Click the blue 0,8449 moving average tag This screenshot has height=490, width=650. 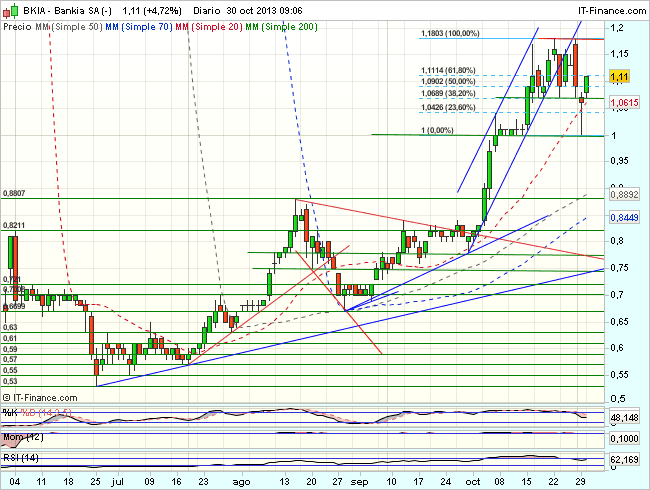[624, 217]
